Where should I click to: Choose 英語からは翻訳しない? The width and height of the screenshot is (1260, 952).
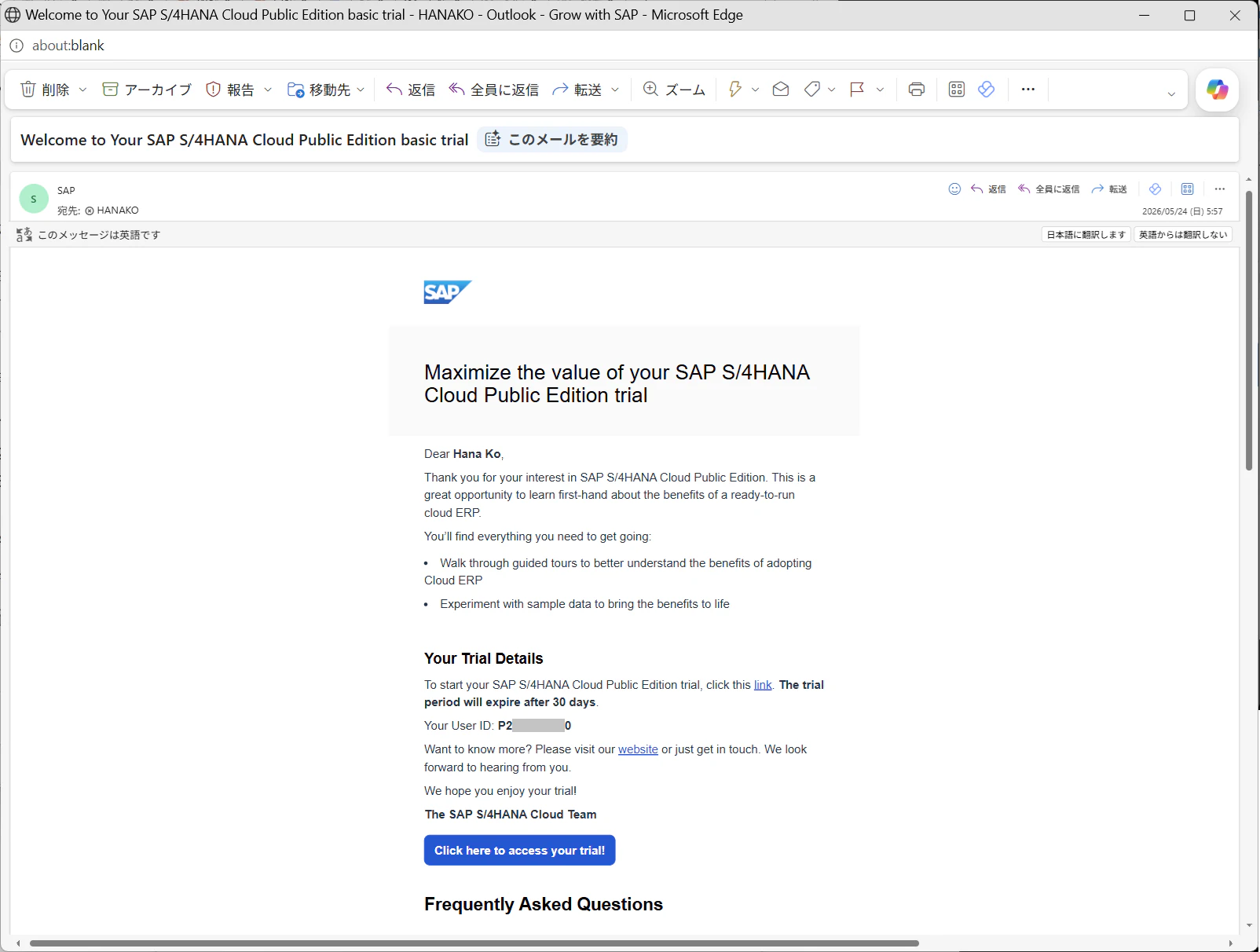point(1183,235)
